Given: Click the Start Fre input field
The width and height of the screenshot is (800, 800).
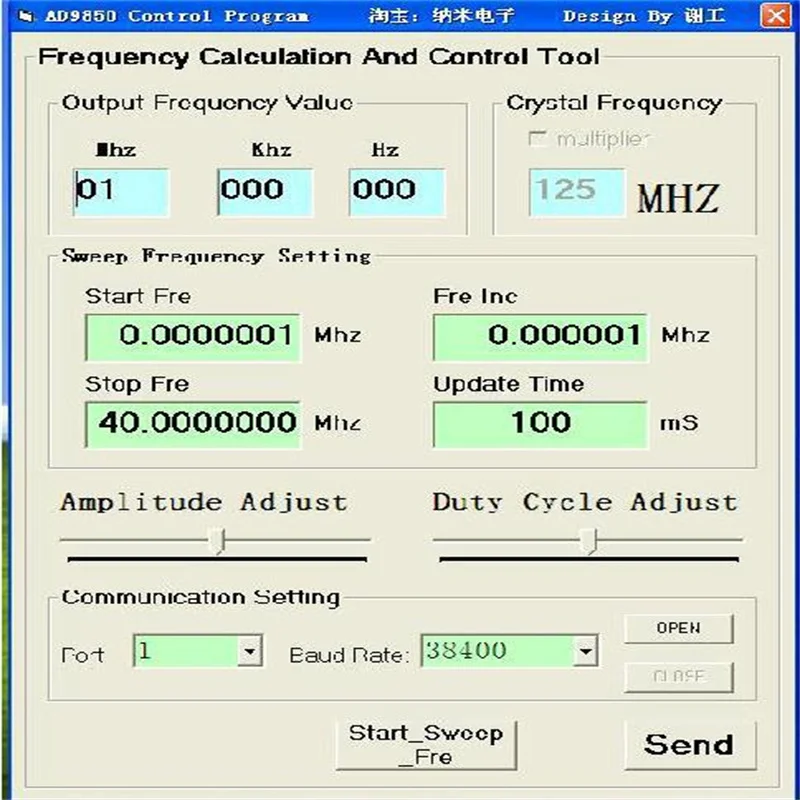Looking at the screenshot, I should point(193,337).
